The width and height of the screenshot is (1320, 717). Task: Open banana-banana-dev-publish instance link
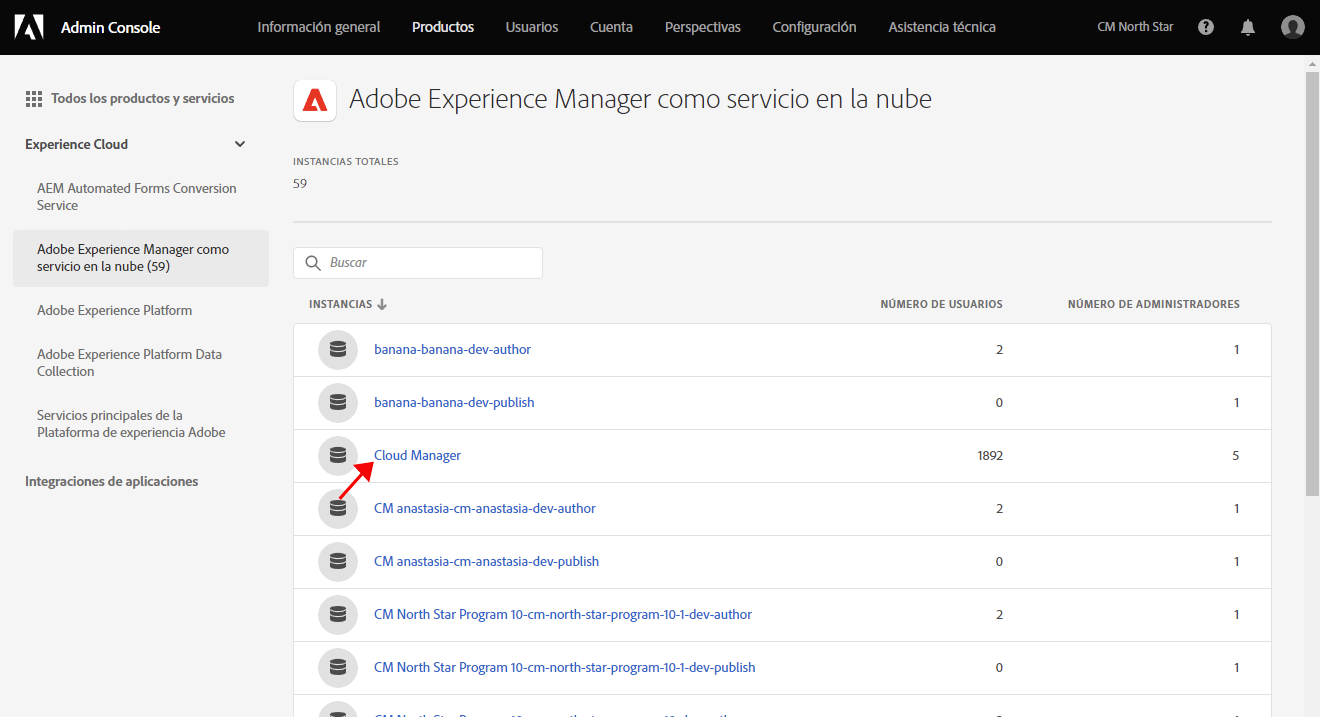pyautogui.click(x=454, y=403)
